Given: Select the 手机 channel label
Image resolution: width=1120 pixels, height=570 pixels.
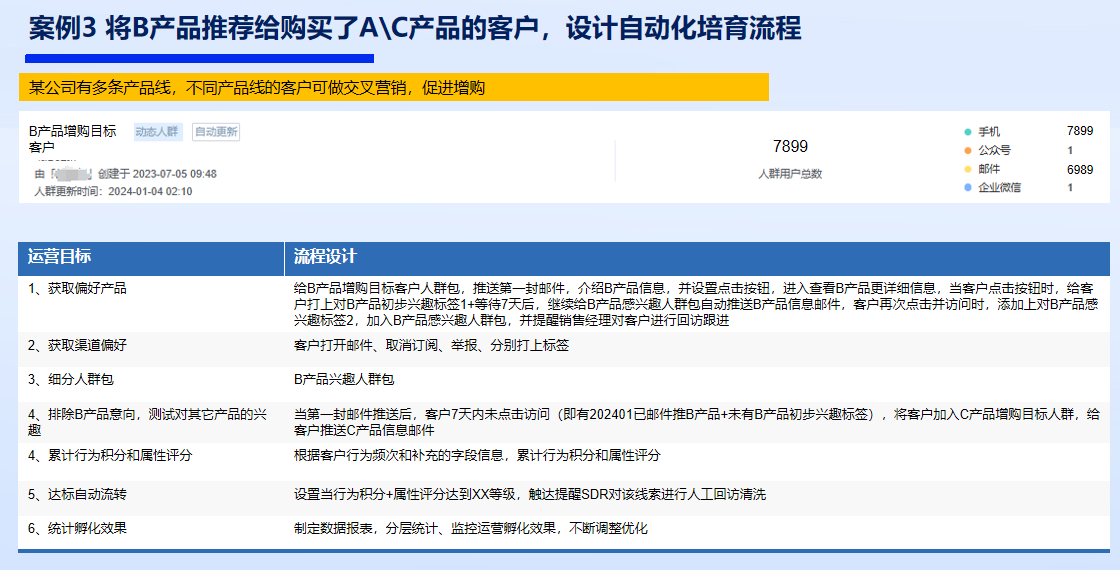Looking at the screenshot, I should (x=989, y=132).
